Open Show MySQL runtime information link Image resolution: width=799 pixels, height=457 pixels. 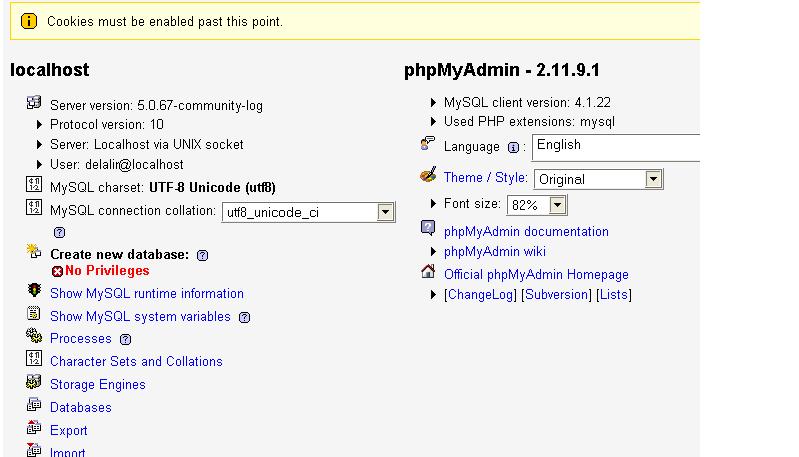(147, 294)
